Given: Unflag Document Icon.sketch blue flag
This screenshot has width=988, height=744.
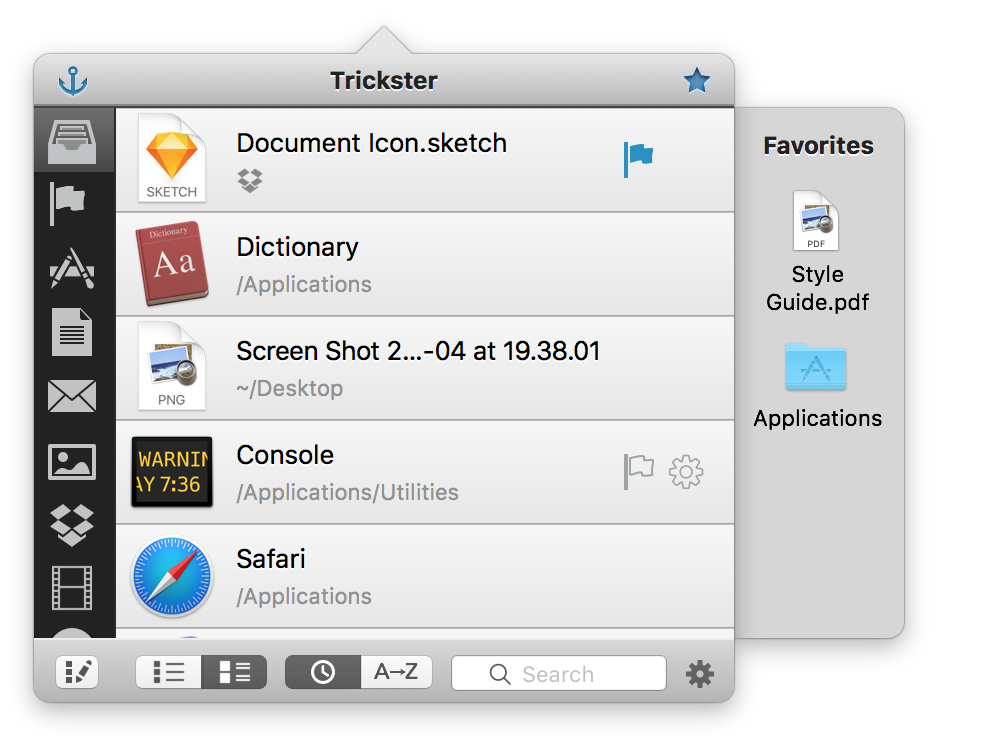Looking at the screenshot, I should [638, 159].
